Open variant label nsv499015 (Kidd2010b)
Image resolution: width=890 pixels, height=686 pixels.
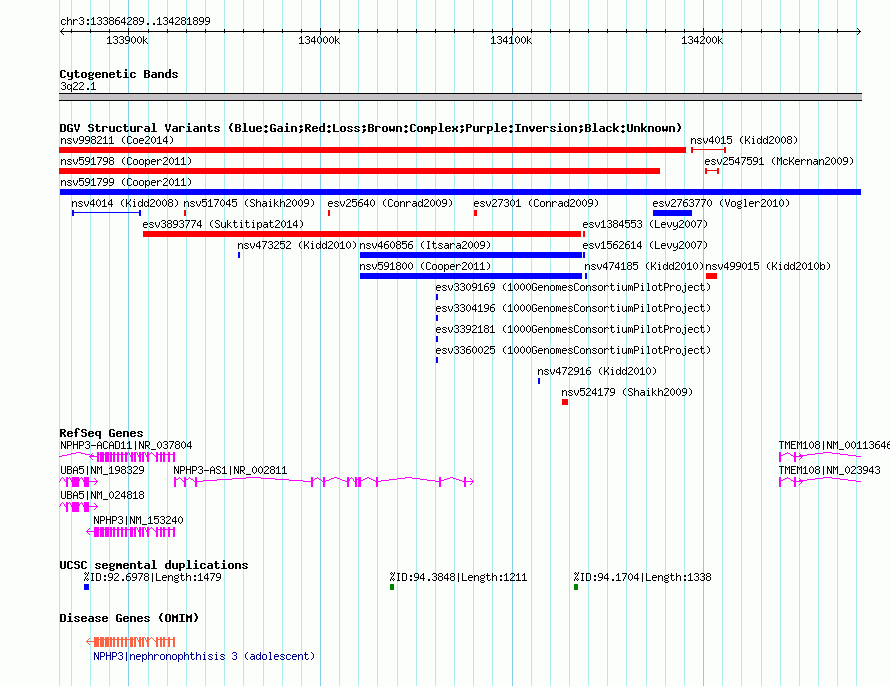[x=768, y=266]
